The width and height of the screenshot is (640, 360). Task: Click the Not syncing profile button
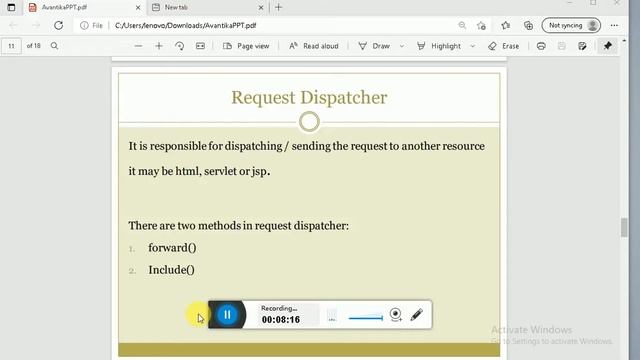point(571,25)
